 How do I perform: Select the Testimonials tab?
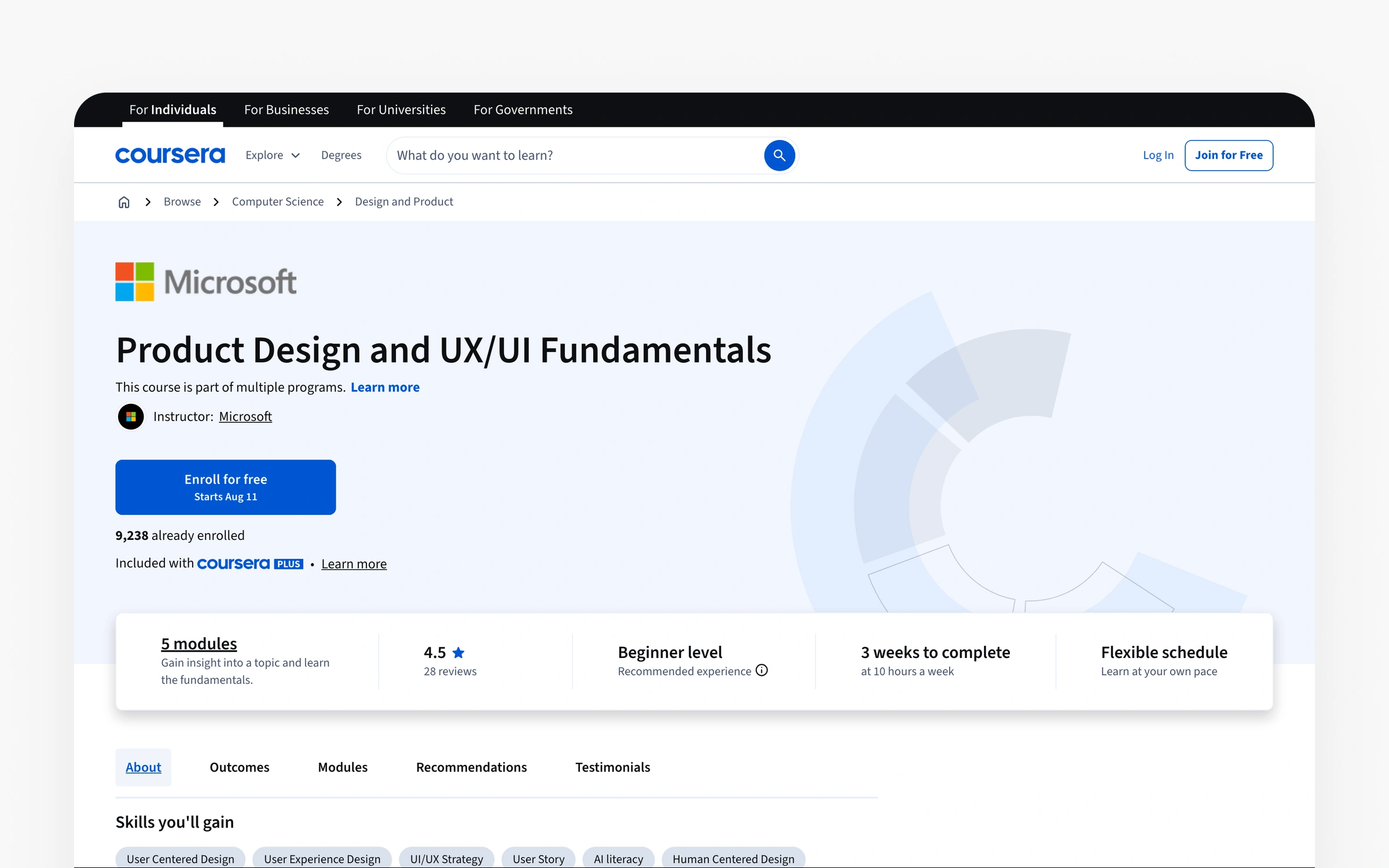tap(613, 767)
